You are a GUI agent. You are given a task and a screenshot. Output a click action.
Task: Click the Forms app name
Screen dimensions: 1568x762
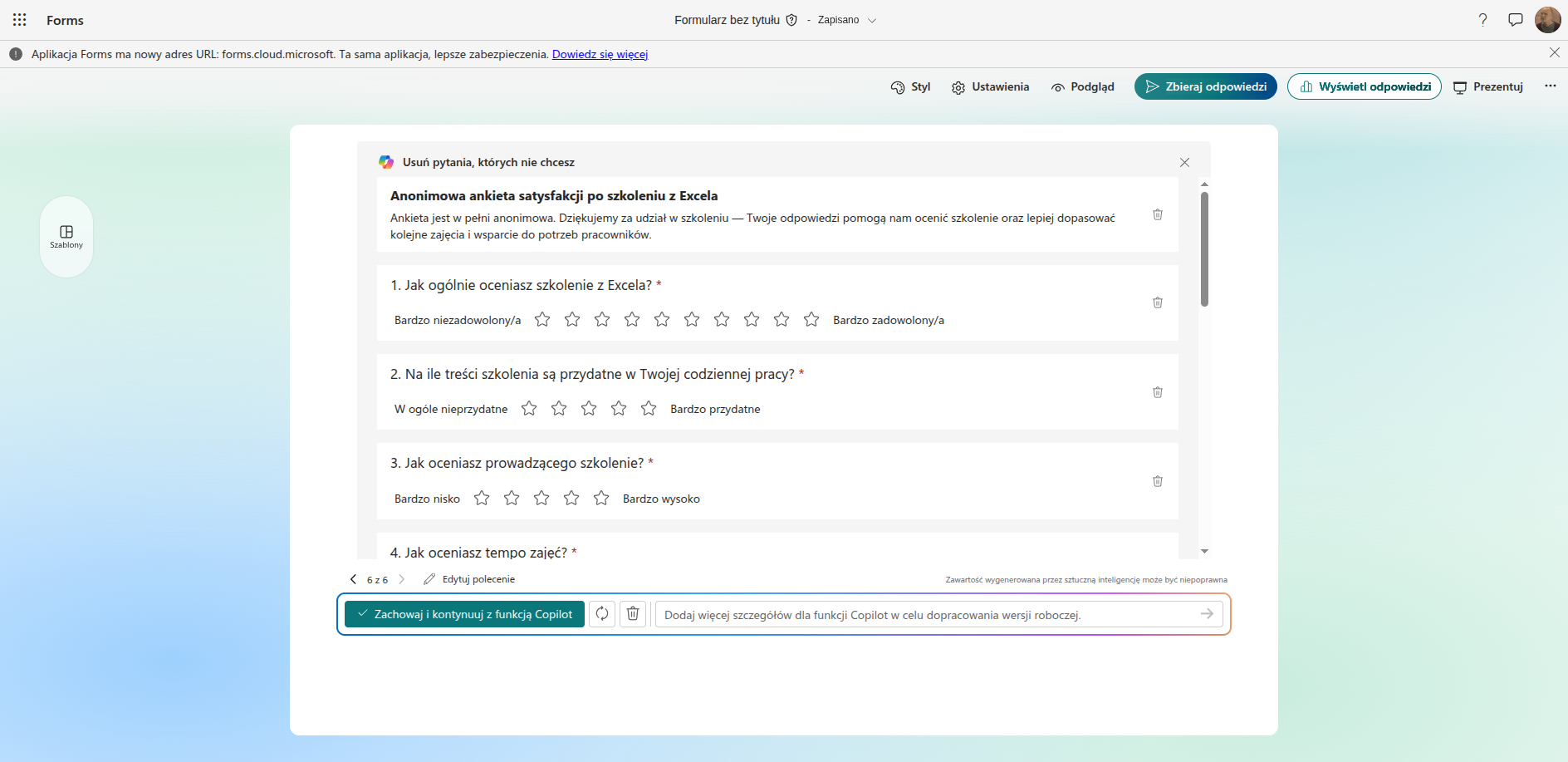coord(65,20)
